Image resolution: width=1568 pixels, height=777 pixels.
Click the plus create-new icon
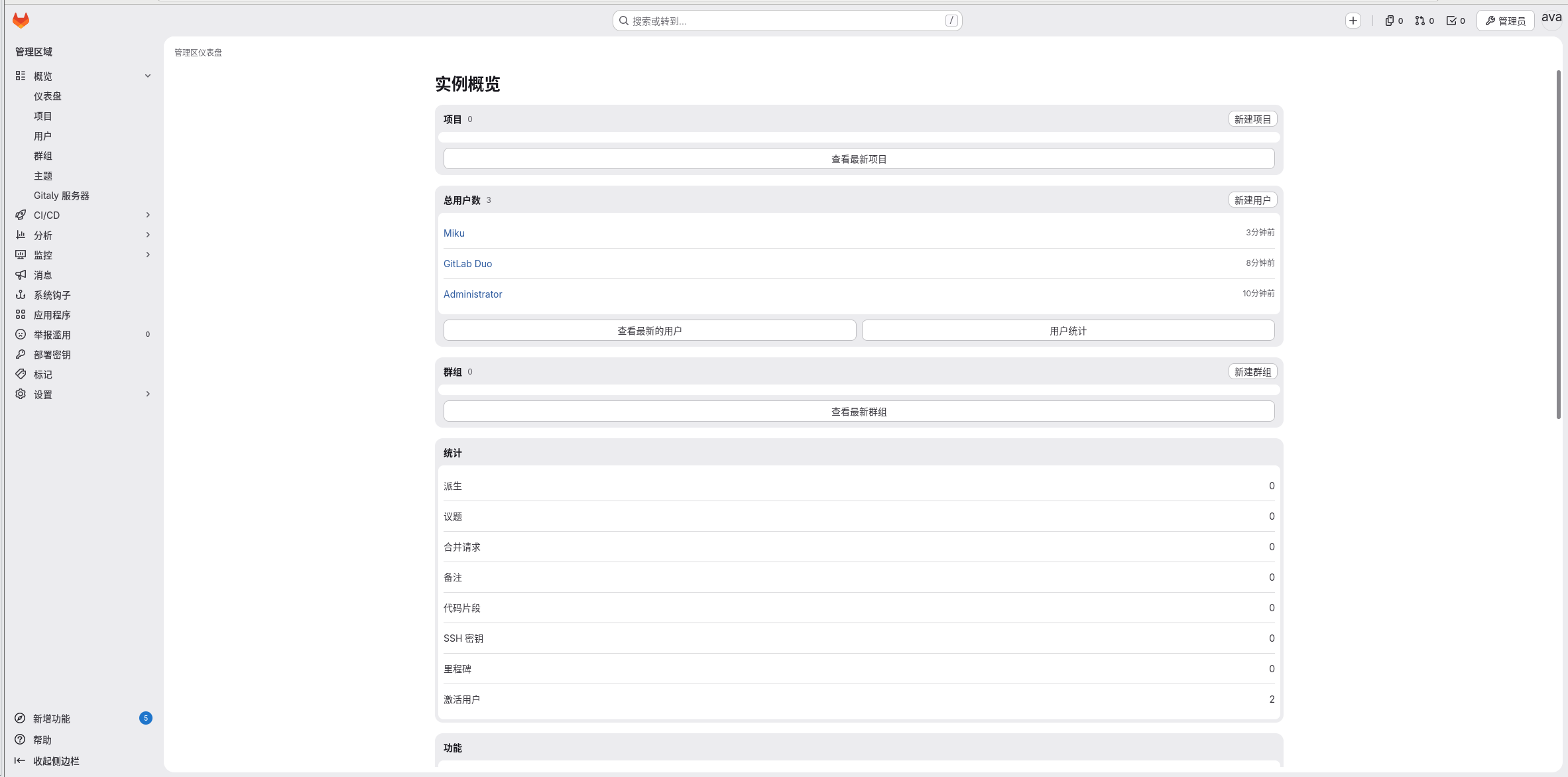click(x=1353, y=21)
